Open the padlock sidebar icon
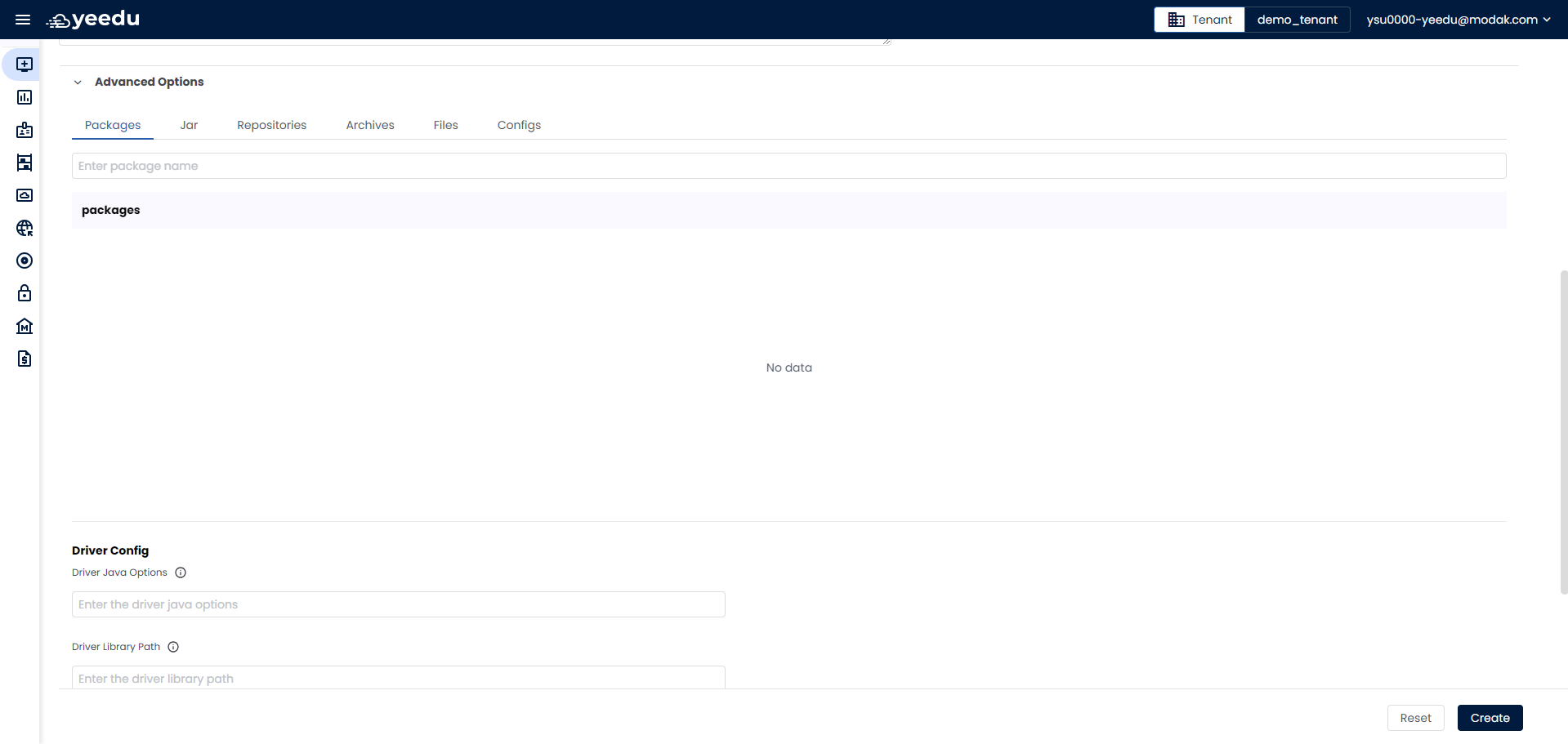The height and width of the screenshot is (744, 1568). point(25,293)
